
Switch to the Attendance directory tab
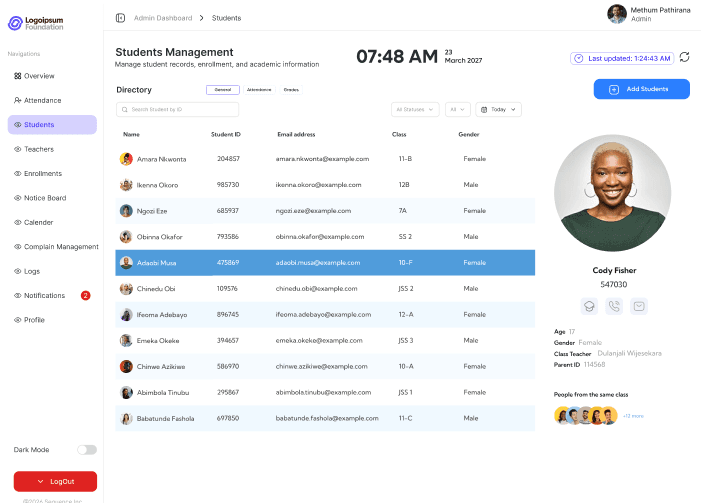259,90
